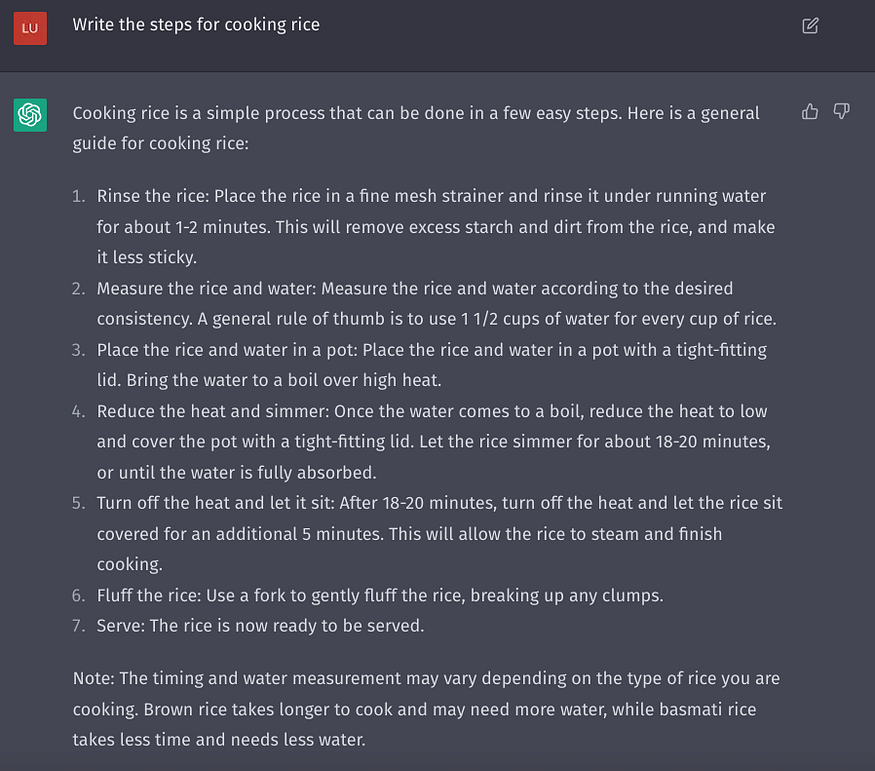Click the "Turn off the heat and let it sit" step
The height and width of the screenshot is (771, 875).
coord(215,503)
